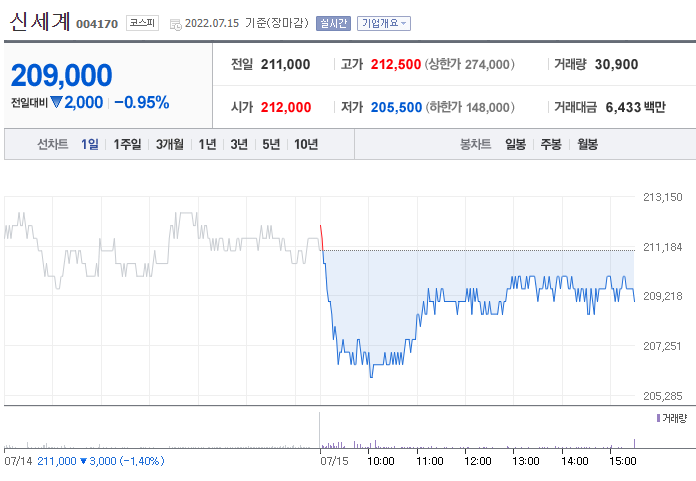The height and width of the screenshot is (481, 696).
Task: Click the 상한가 274,000 text
Action: click(470, 64)
